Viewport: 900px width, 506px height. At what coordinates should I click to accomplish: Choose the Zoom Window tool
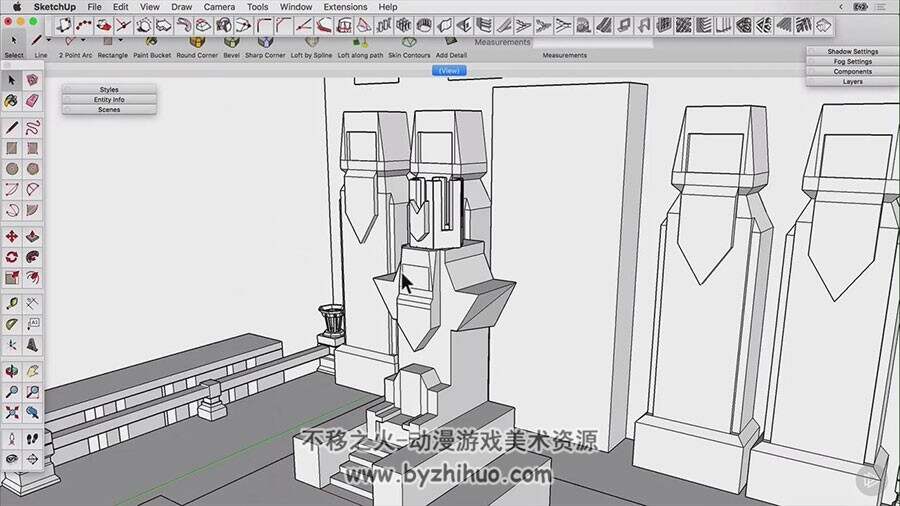pyautogui.click(x=33, y=392)
